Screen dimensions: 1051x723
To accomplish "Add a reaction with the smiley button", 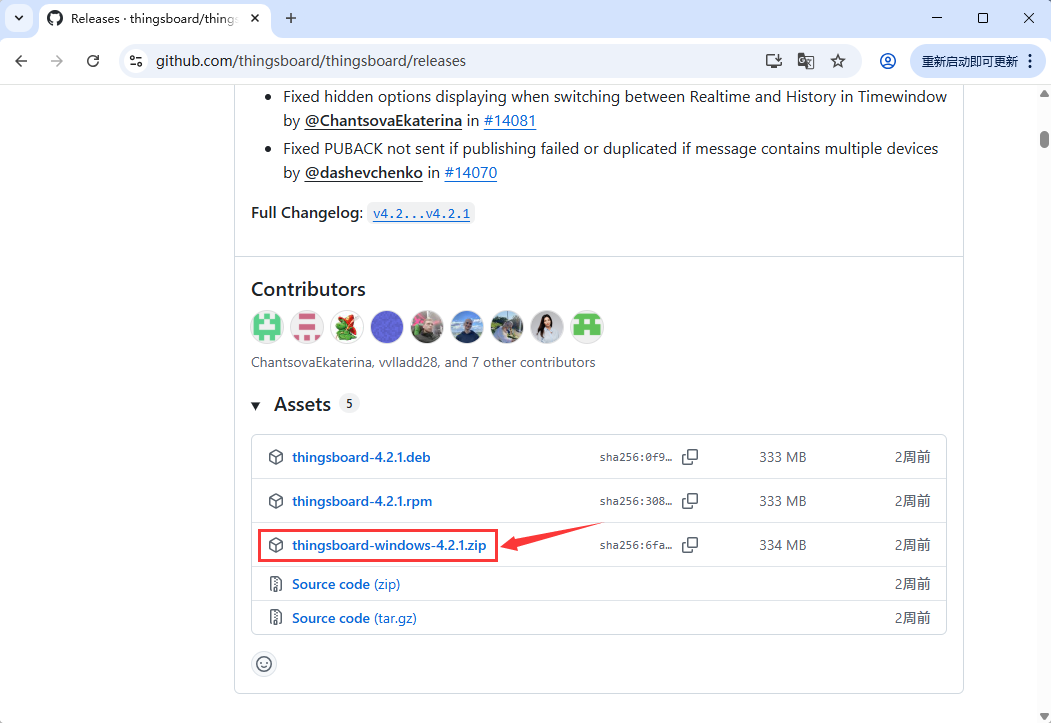I will point(264,664).
